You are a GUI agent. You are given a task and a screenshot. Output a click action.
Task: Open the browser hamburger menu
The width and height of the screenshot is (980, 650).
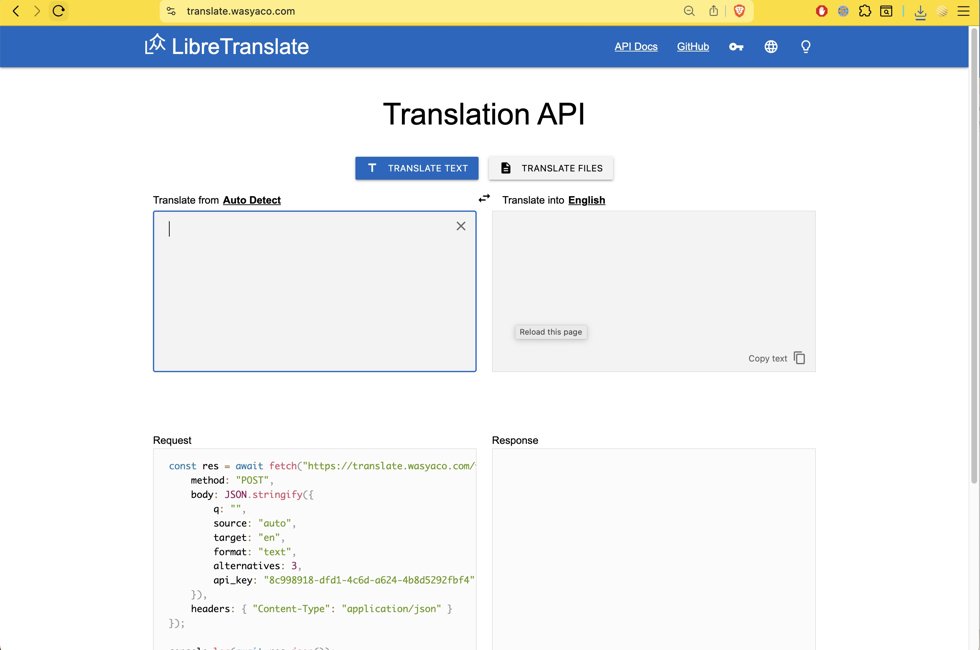963,11
